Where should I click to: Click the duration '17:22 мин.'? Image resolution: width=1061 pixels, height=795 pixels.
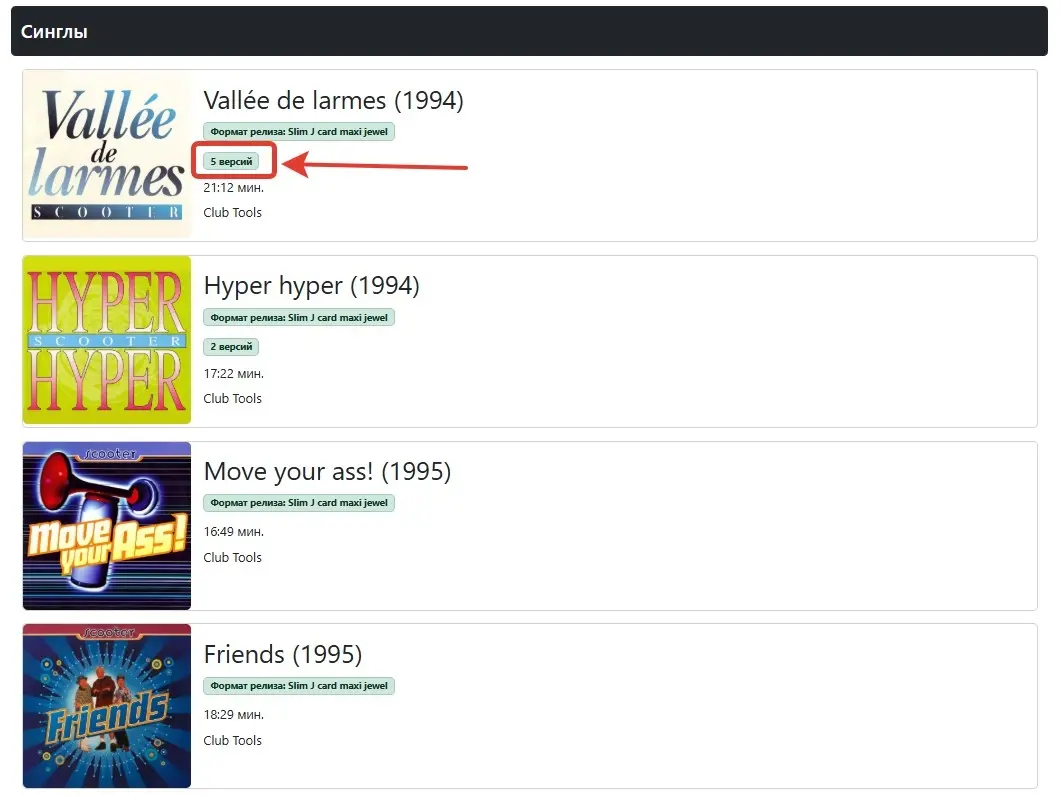[233, 373]
